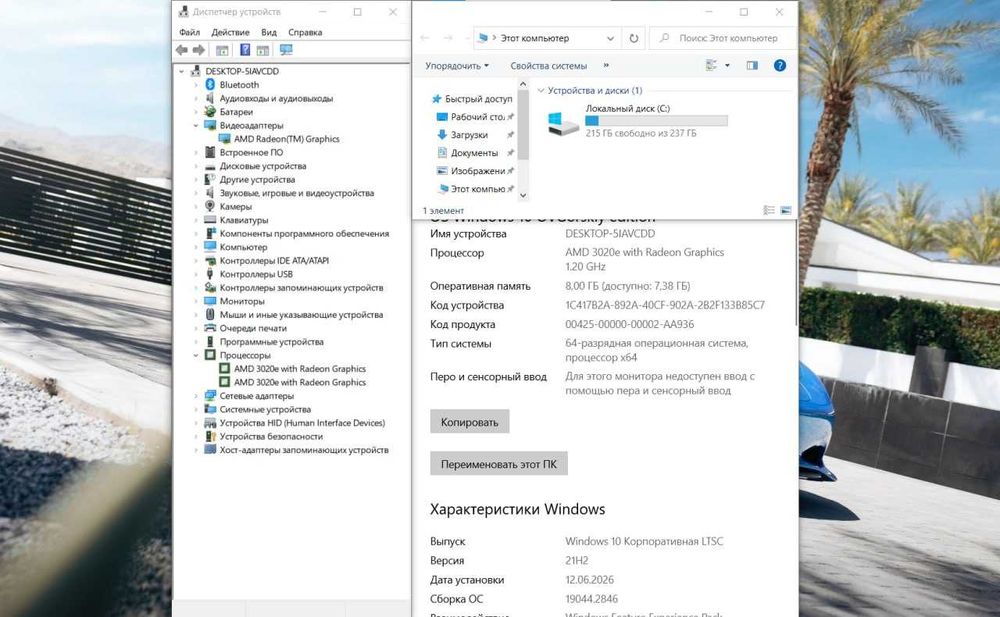Screen dimensions: 1000x617
Task: Open Документы in Explorer sidebar
Action: pos(474,152)
